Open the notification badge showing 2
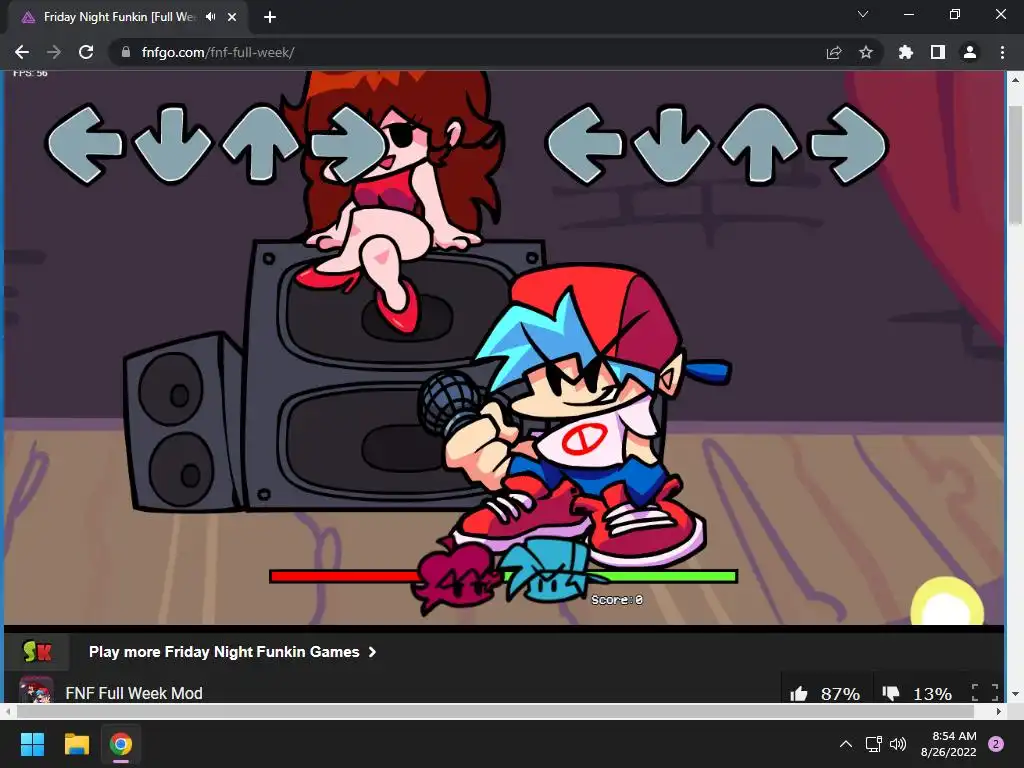1024x768 pixels. [996, 744]
